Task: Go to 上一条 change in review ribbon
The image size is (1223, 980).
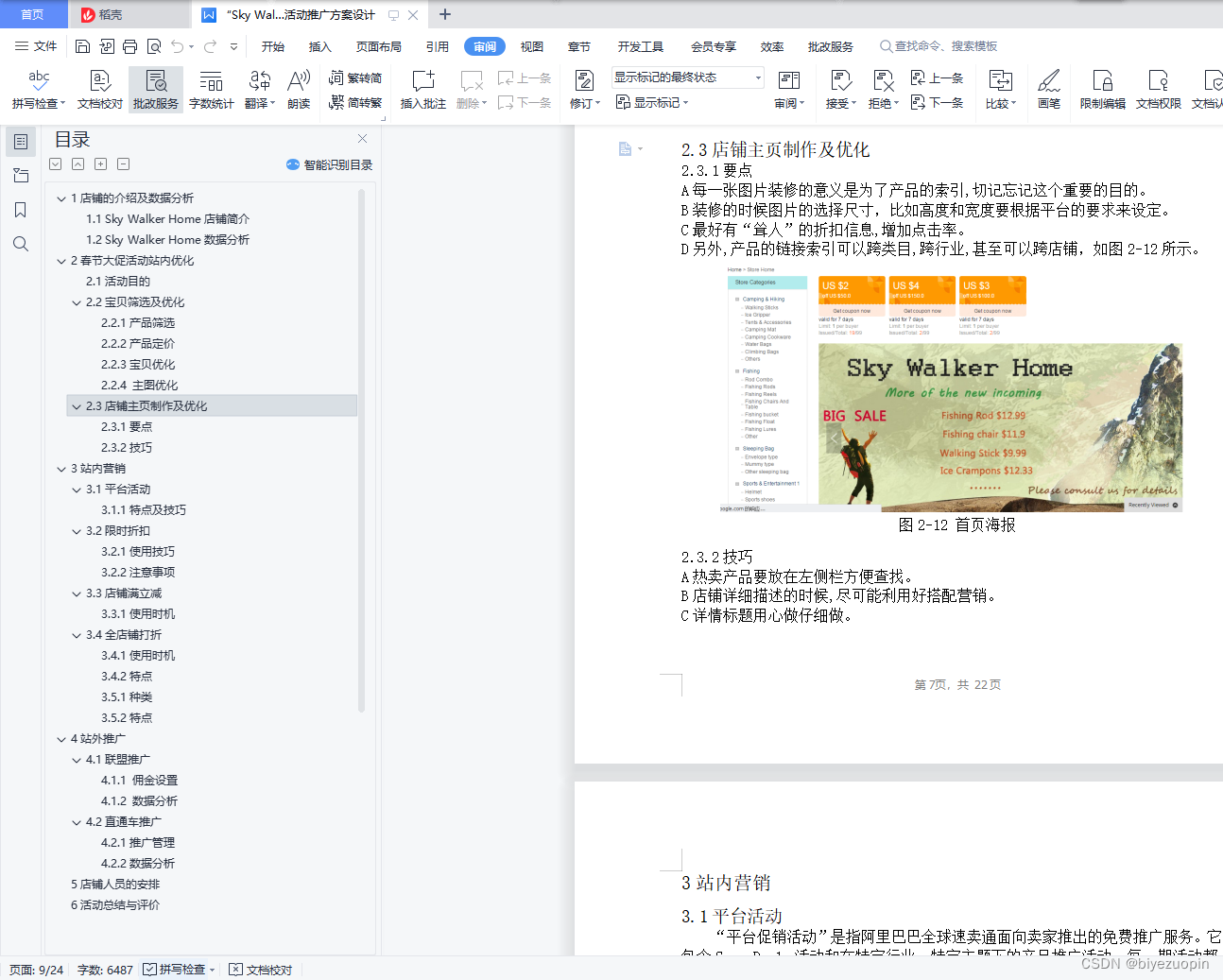Action: [x=937, y=78]
